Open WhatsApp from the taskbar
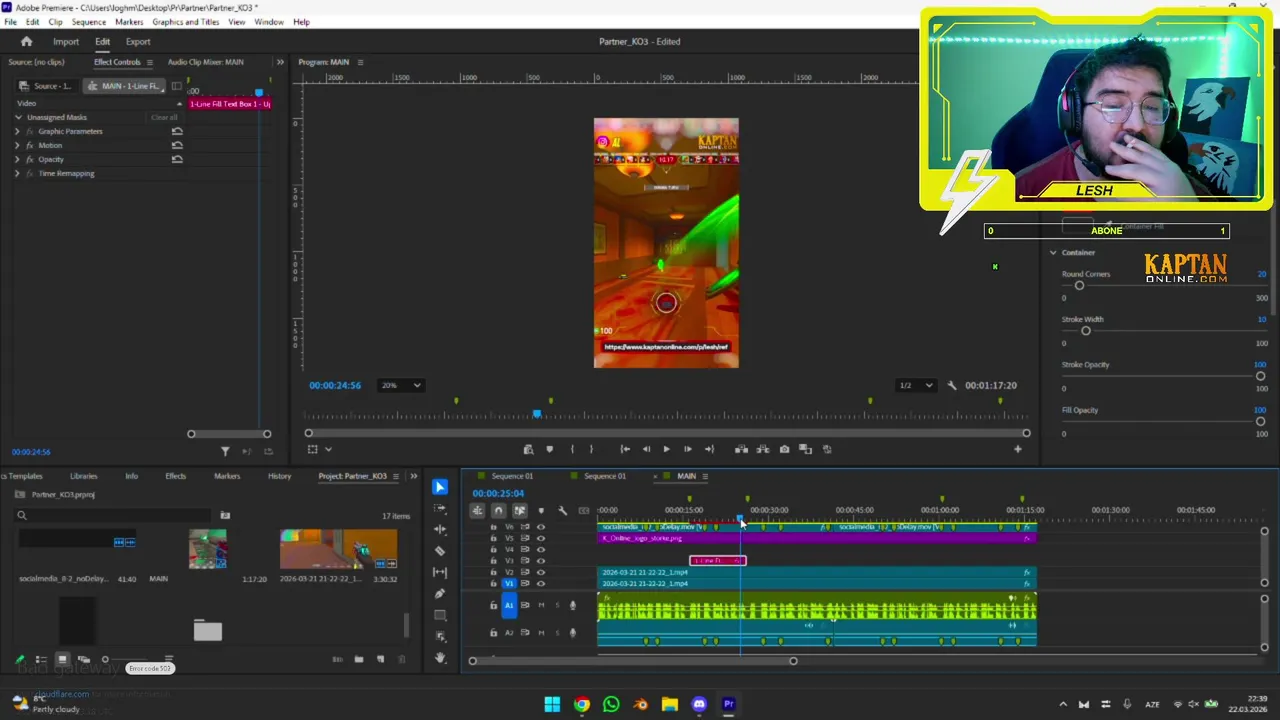 click(611, 704)
